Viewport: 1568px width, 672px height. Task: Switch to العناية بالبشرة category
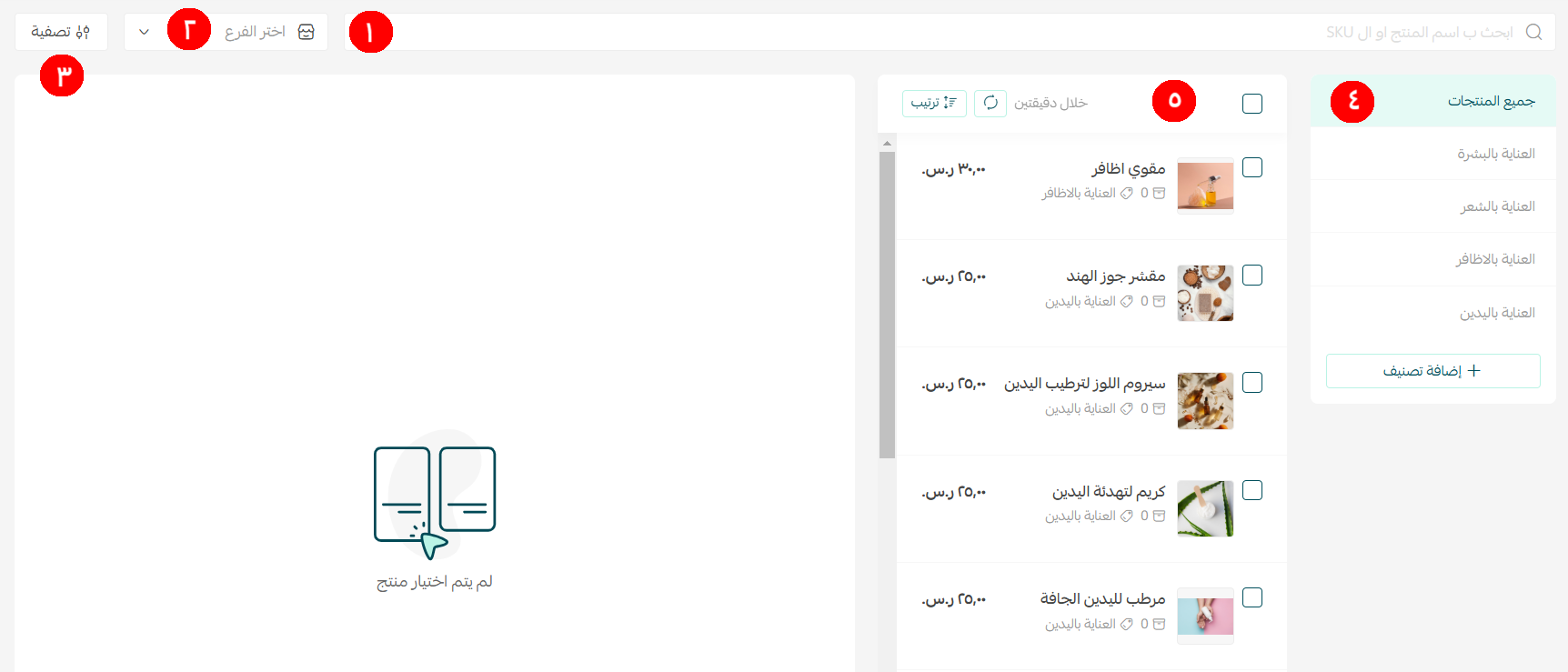[1433, 154]
